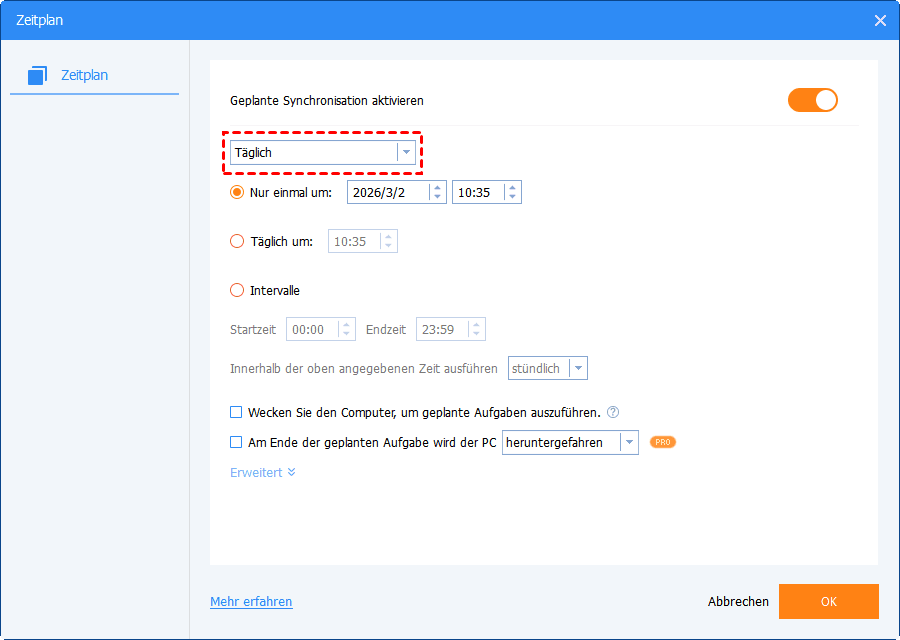Select the 'Täglich um' radio option
Screen dimensions: 900x640
(x=237, y=241)
